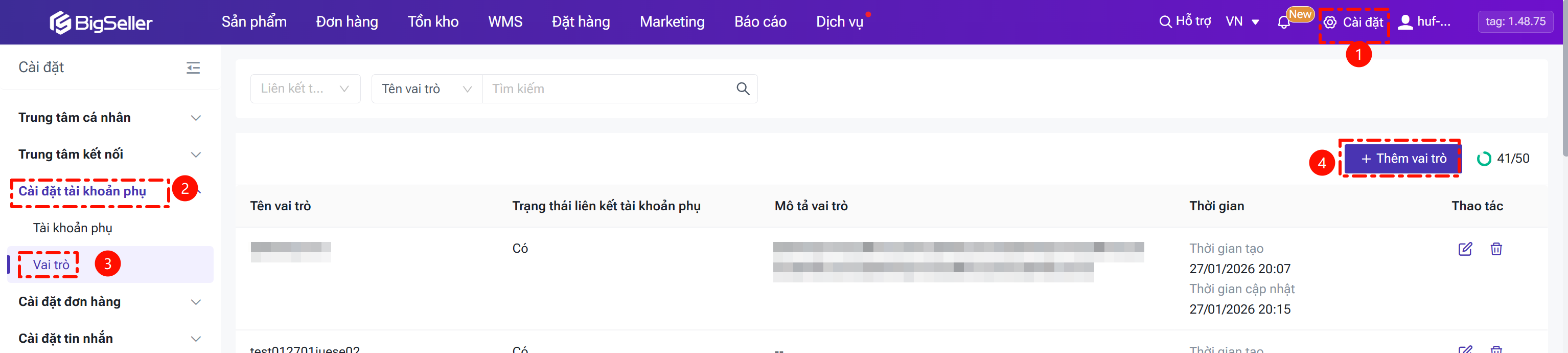This screenshot has height=353, width=1568.
Task: Click the Hỗ trợ search icon
Action: [x=1165, y=23]
